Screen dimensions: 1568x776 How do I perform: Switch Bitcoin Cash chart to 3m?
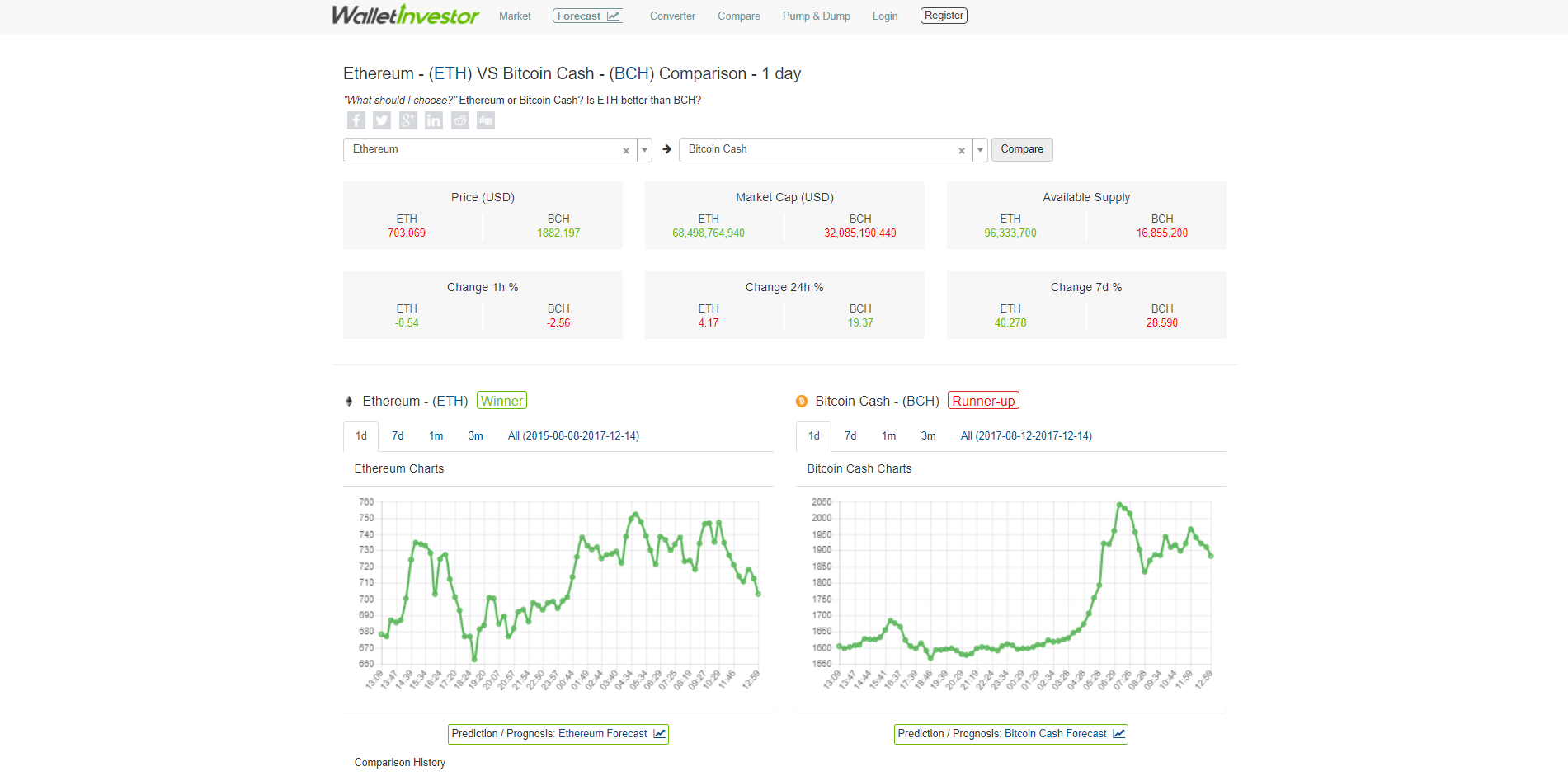(929, 436)
